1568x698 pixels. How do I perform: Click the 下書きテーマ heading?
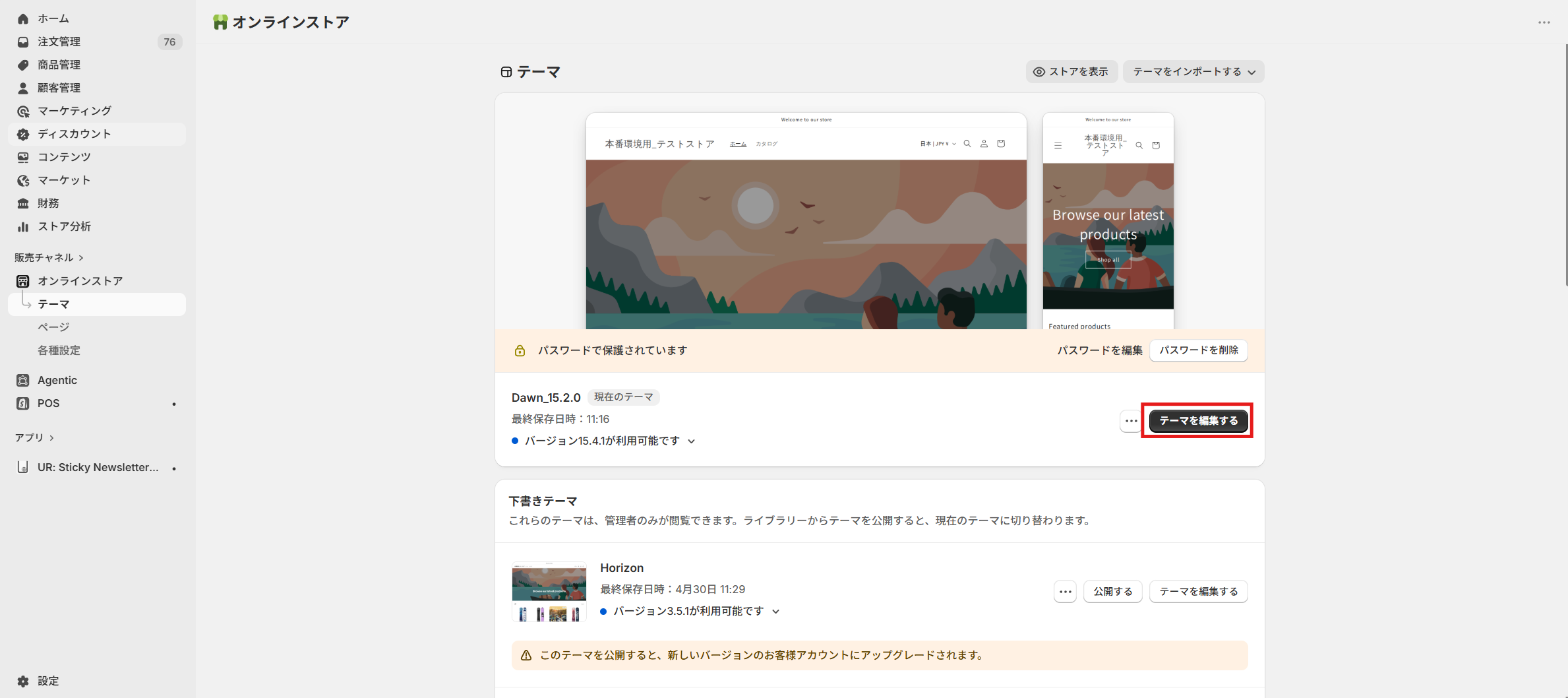(543, 501)
